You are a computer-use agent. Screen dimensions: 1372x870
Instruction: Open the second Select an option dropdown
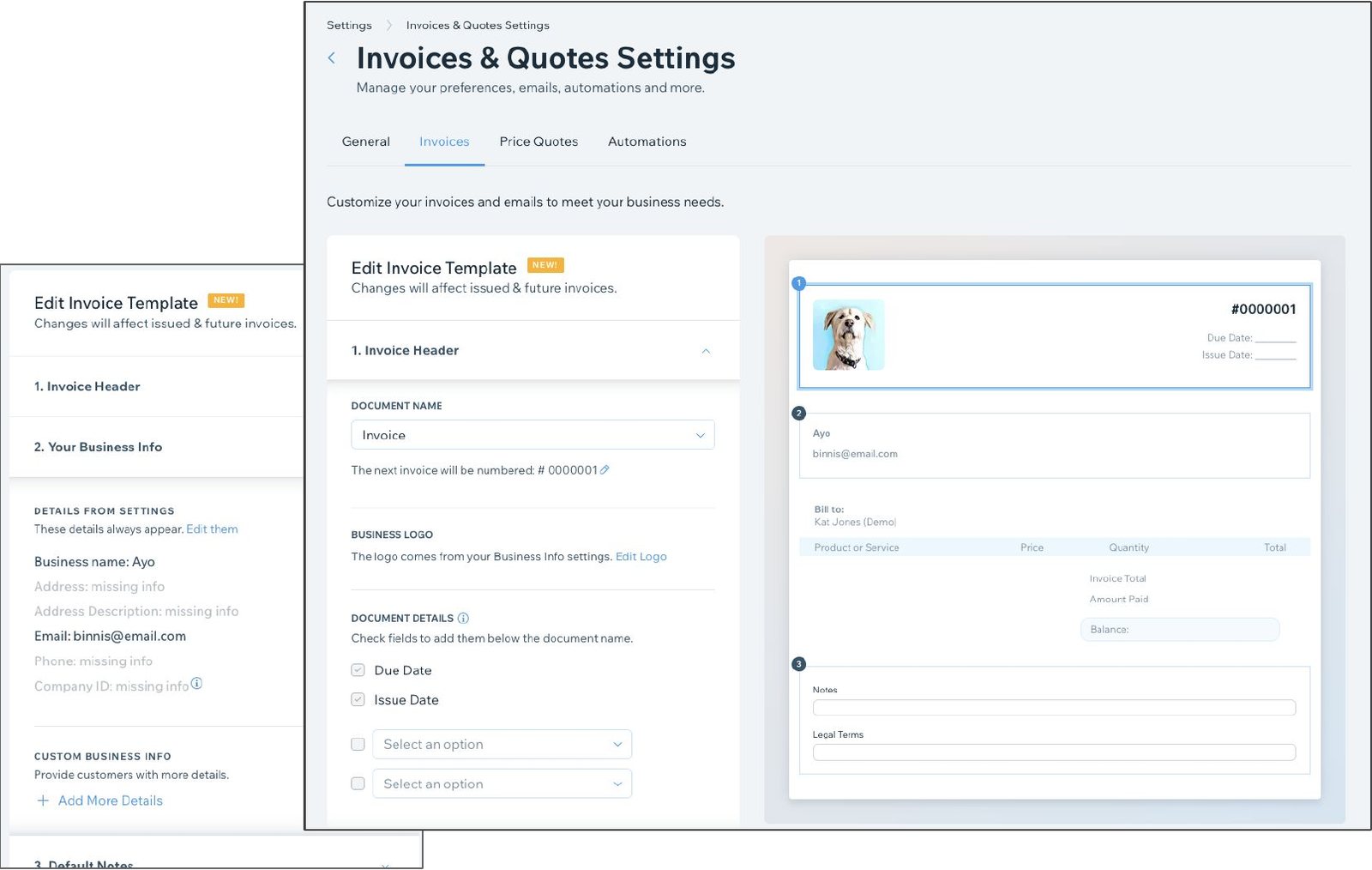(502, 783)
